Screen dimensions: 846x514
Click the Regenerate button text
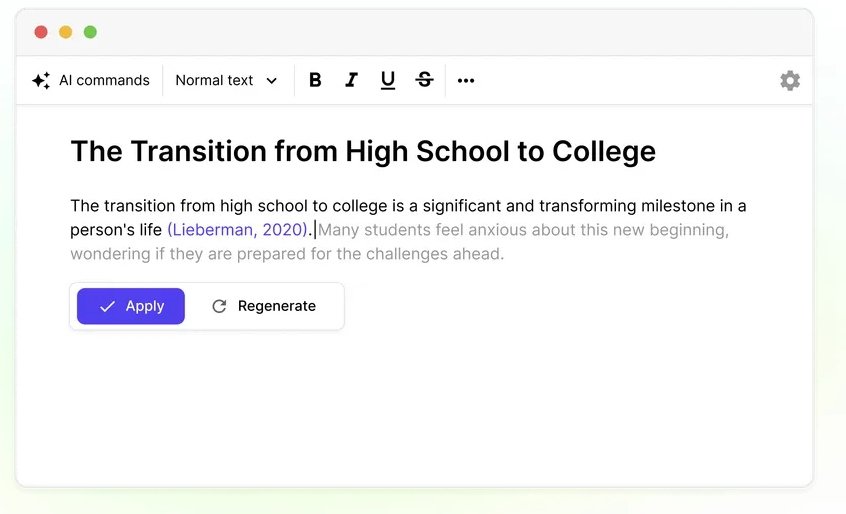[277, 306]
